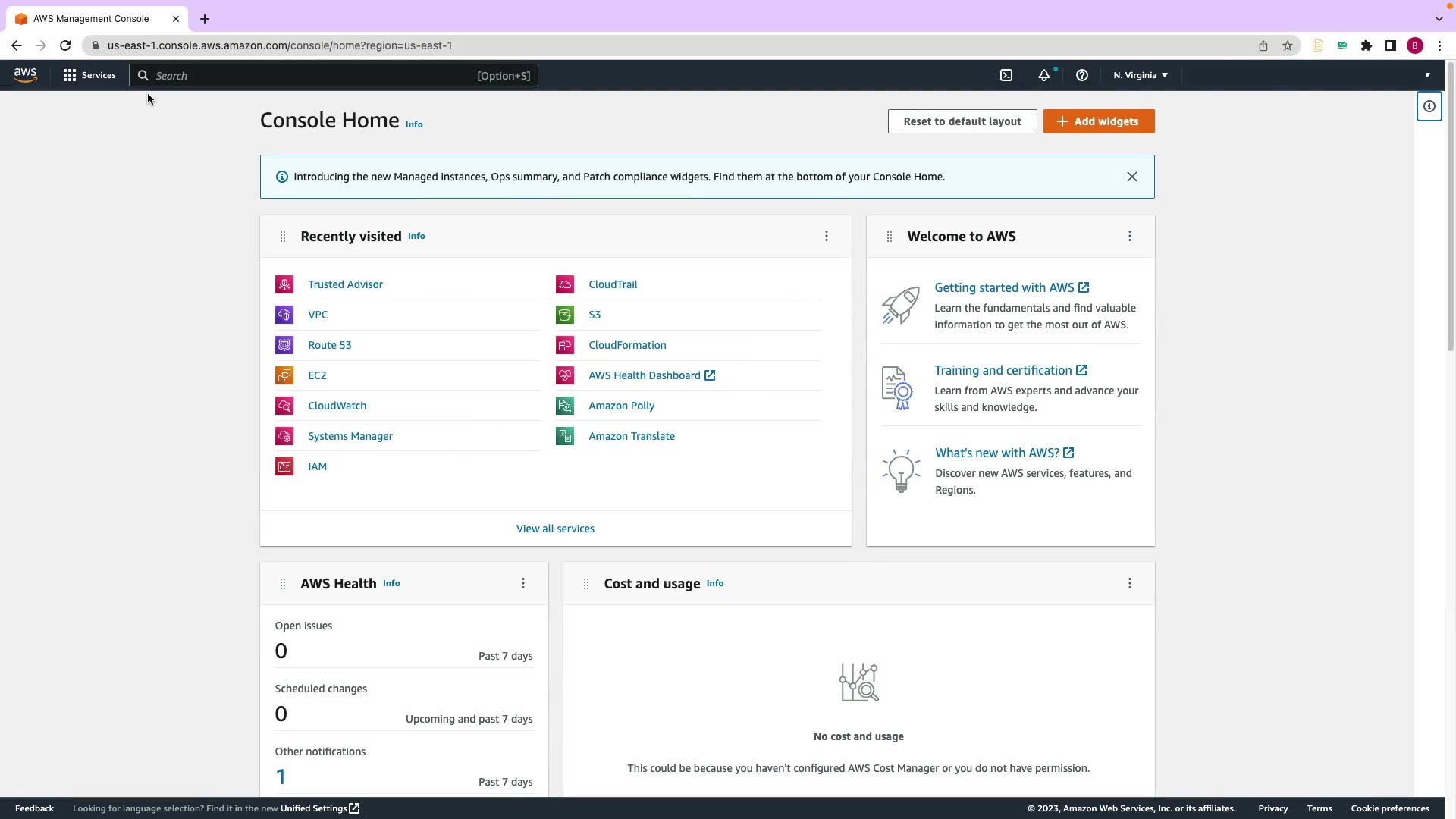Dismiss the new widgets info banner

point(1132,177)
